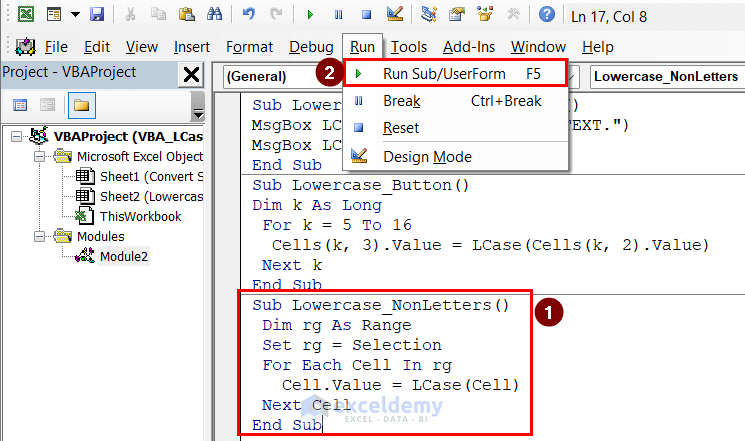Click the 'For k = 5 To 16' line
This screenshot has height=441, width=745.
pos(337,225)
